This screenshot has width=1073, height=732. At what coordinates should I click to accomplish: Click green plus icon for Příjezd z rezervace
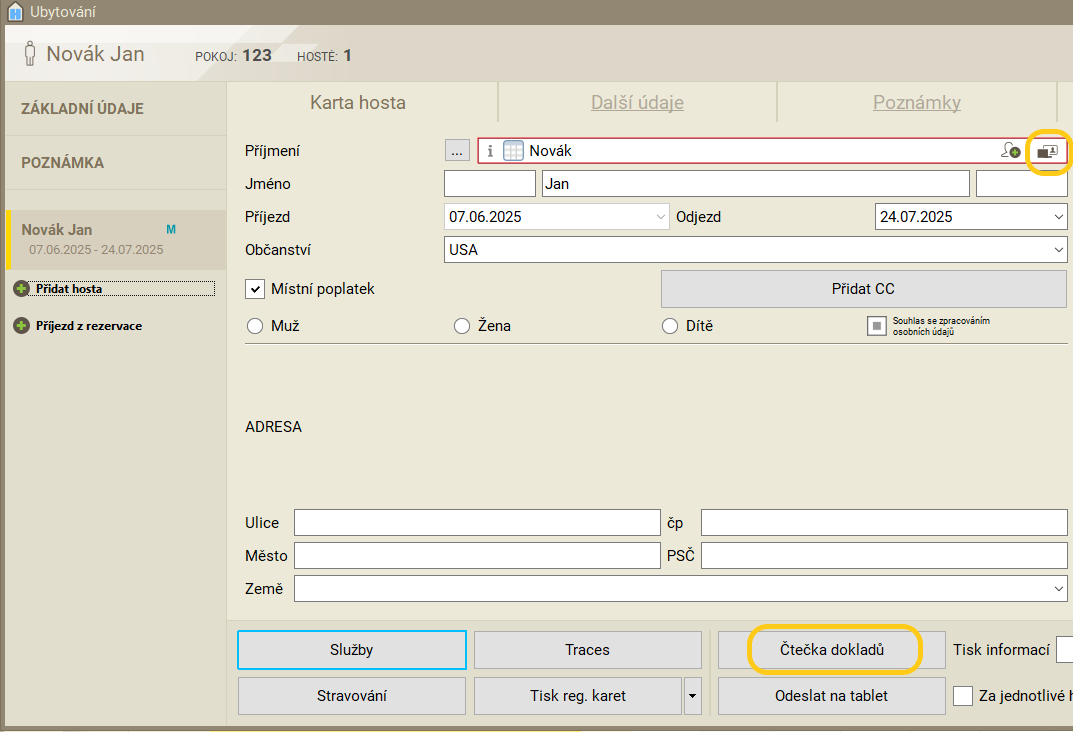(21, 326)
